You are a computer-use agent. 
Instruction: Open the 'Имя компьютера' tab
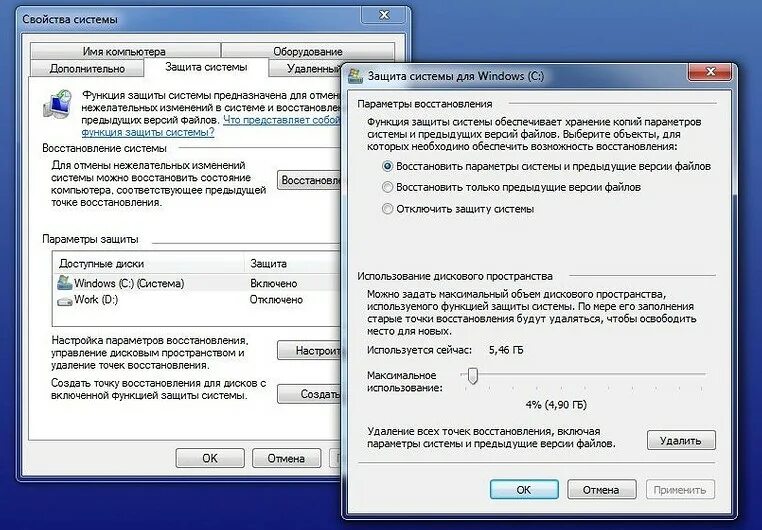tap(124, 51)
